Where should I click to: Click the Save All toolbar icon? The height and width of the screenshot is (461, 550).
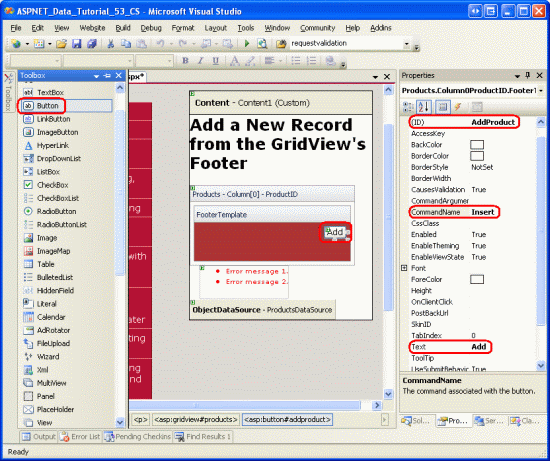tap(92, 44)
